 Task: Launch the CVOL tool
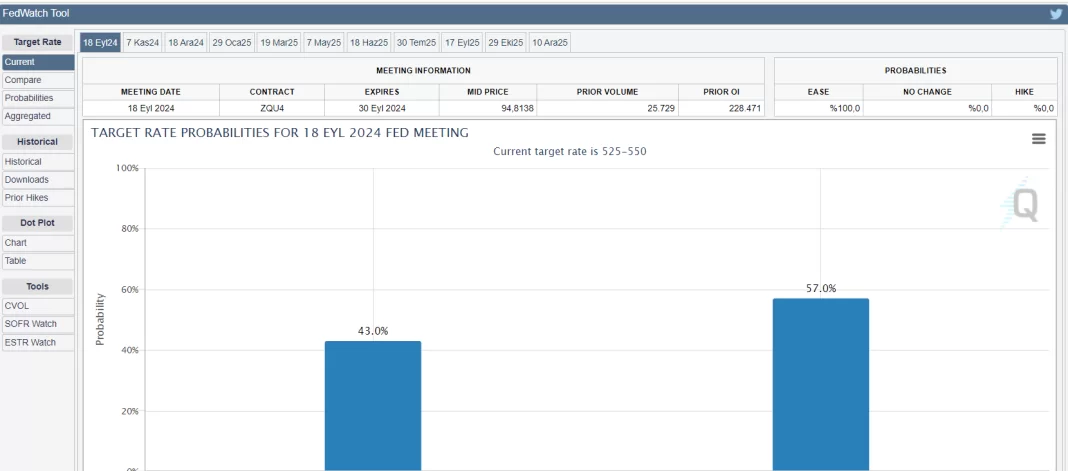click(38, 306)
